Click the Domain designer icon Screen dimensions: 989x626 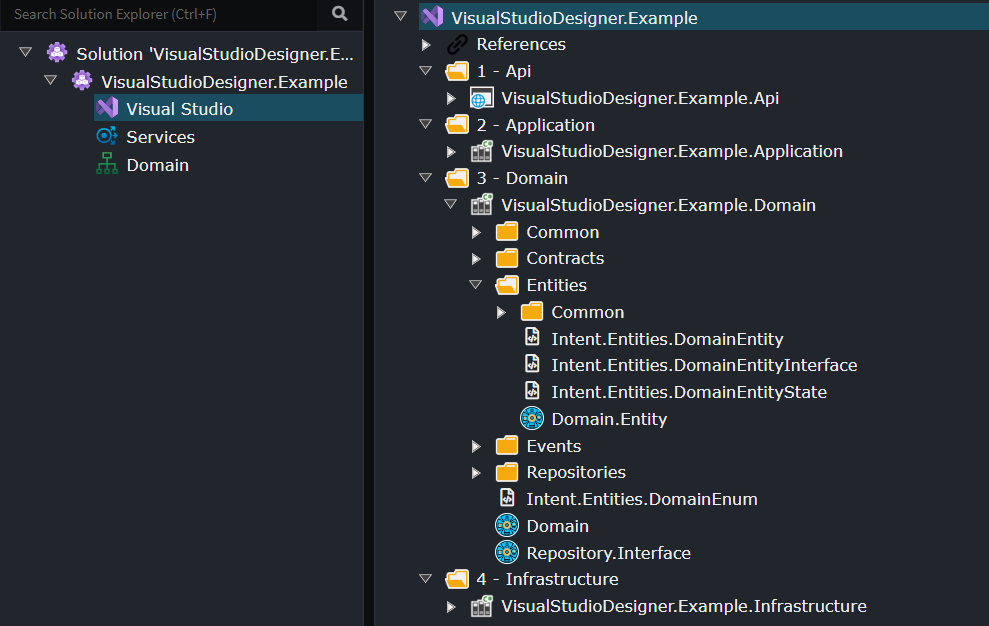tap(107, 163)
